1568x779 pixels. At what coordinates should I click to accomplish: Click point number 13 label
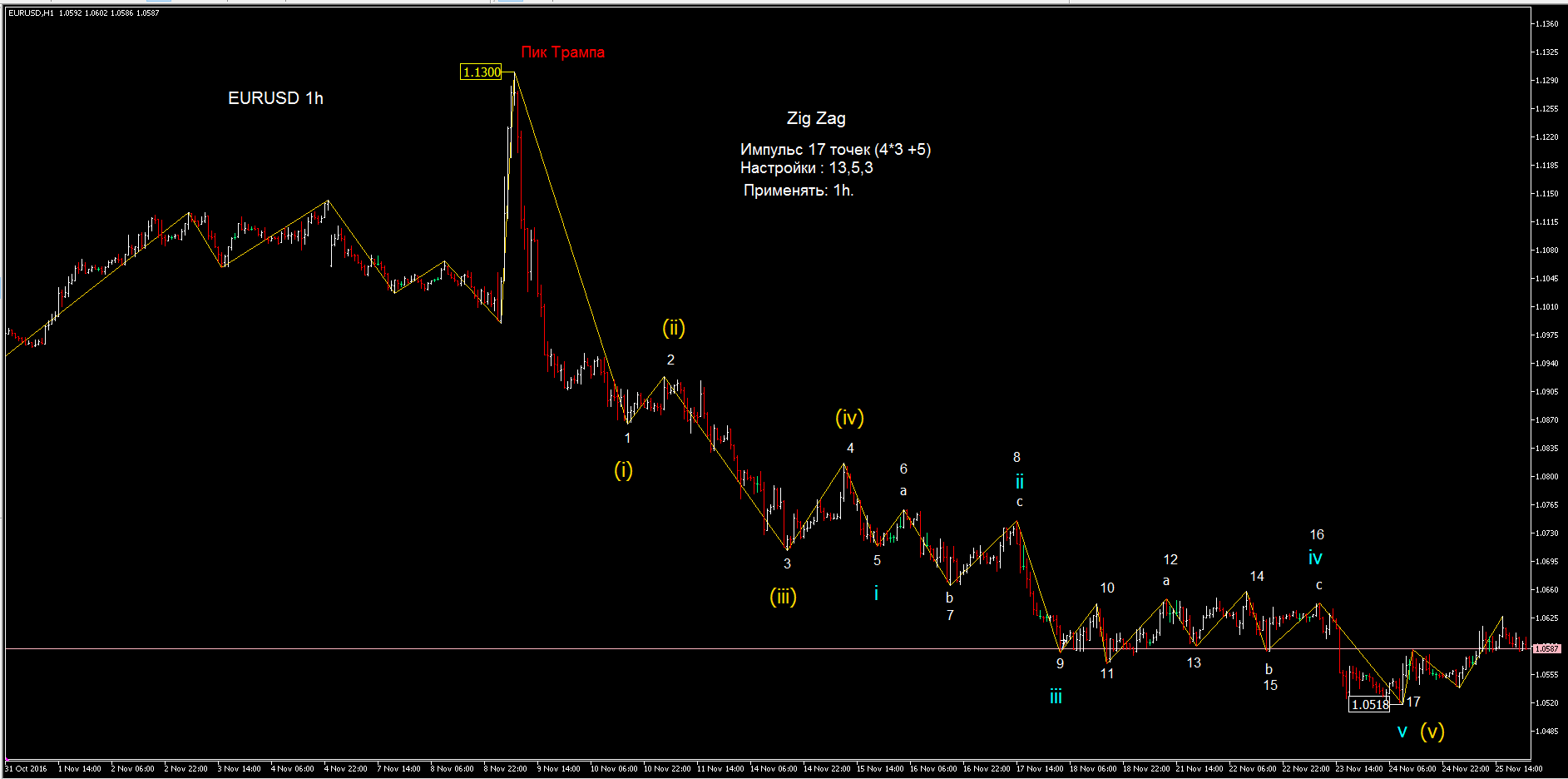point(1194,662)
